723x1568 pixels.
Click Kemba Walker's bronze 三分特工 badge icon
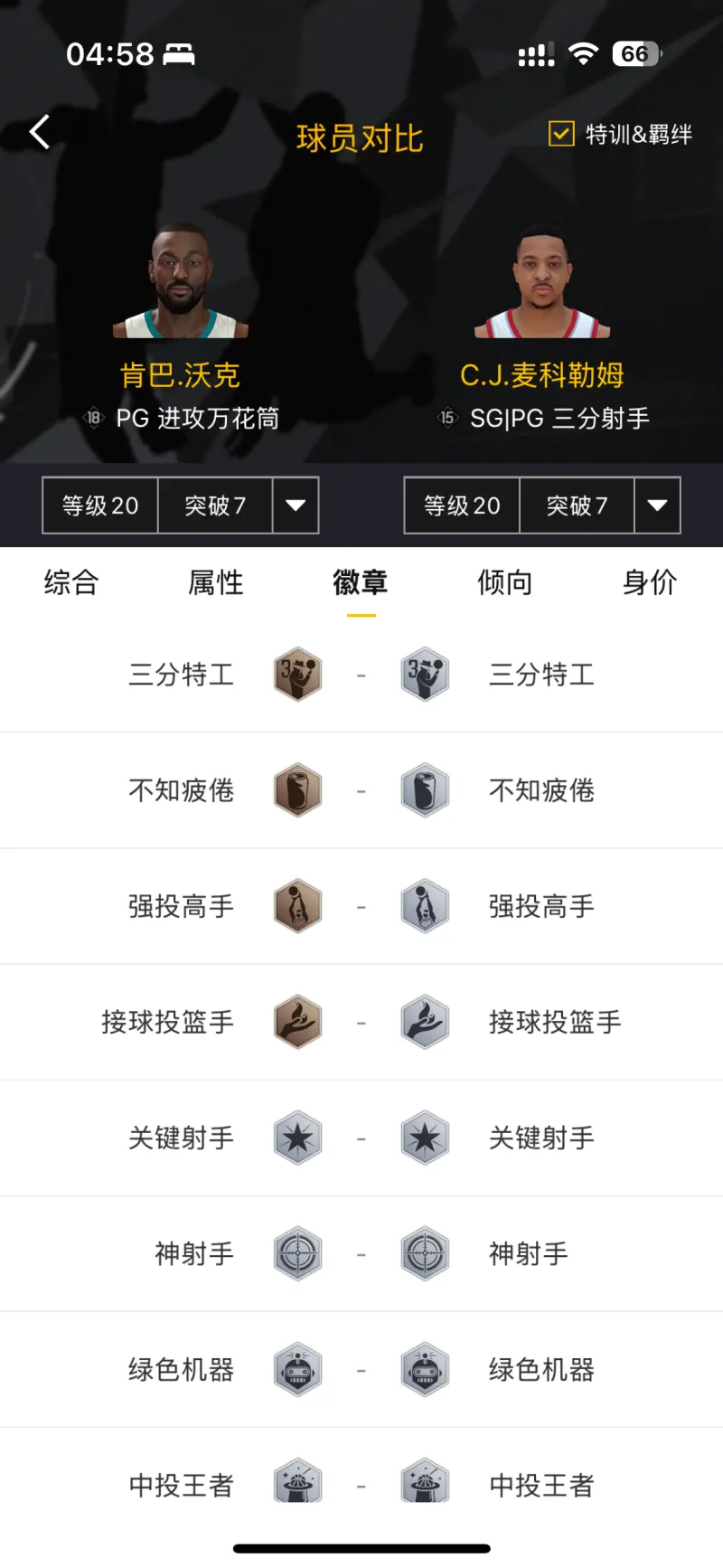tap(298, 675)
